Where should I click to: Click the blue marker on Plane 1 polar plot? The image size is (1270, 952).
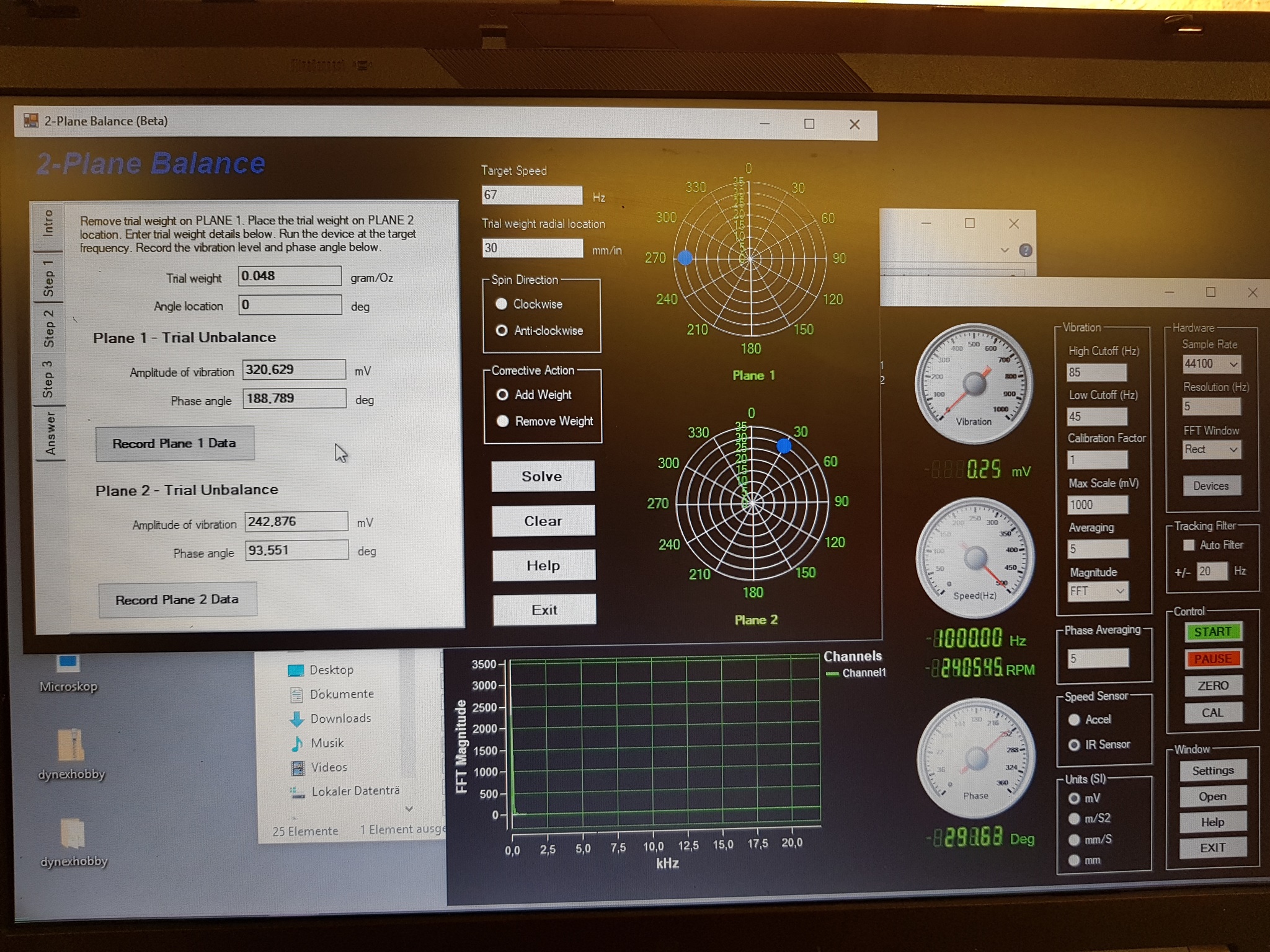685,258
